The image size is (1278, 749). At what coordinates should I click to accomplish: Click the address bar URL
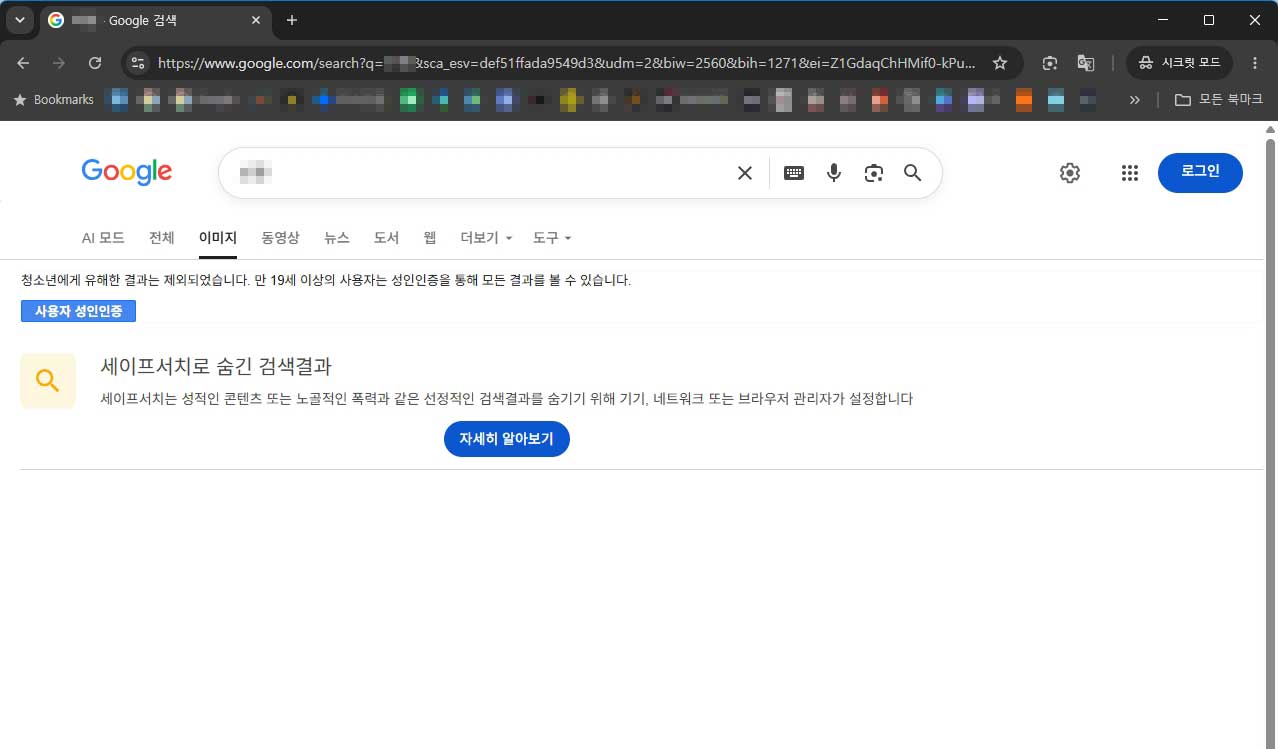pos(567,63)
